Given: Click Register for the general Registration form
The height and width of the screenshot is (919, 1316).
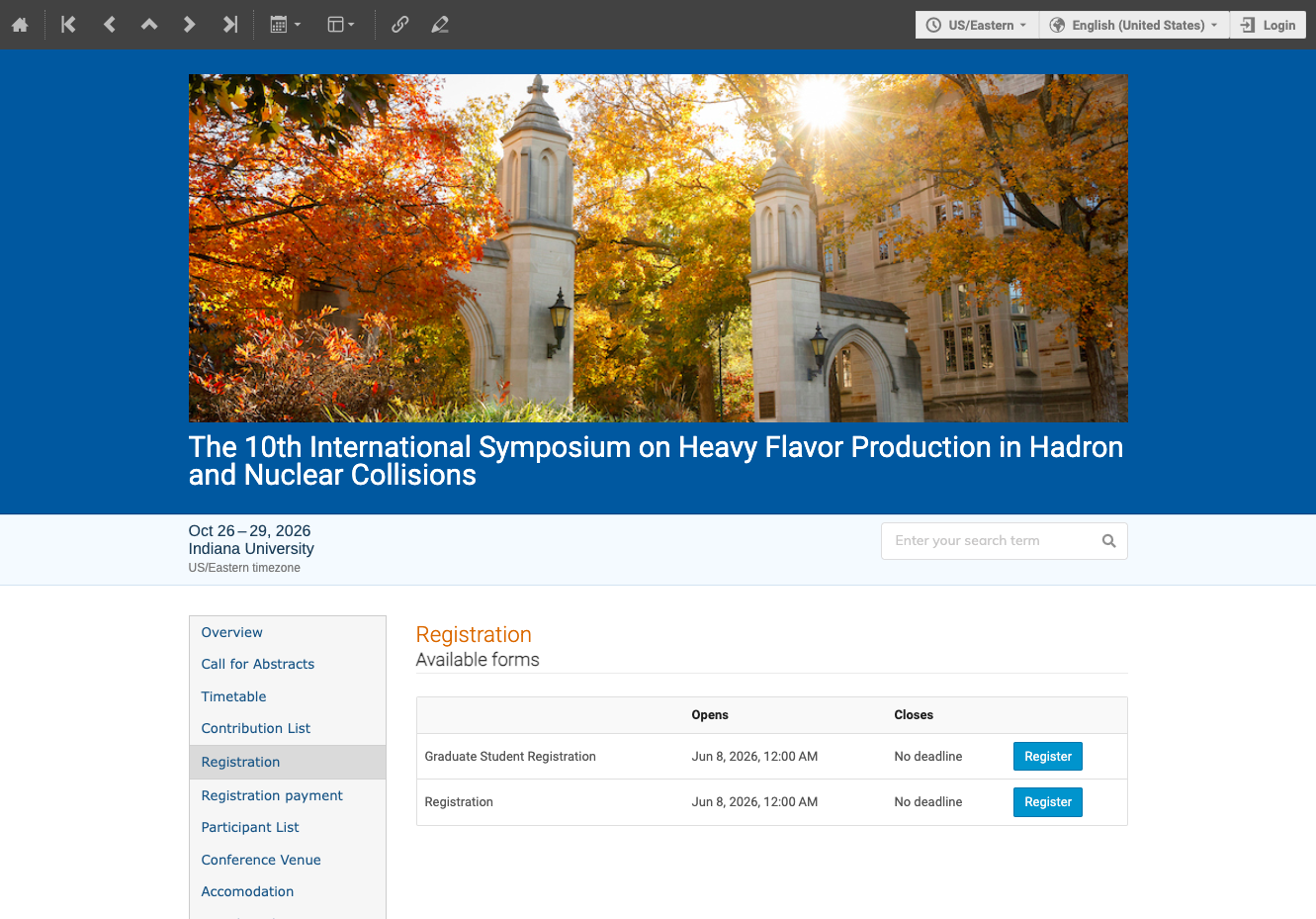Looking at the screenshot, I should click(x=1048, y=802).
